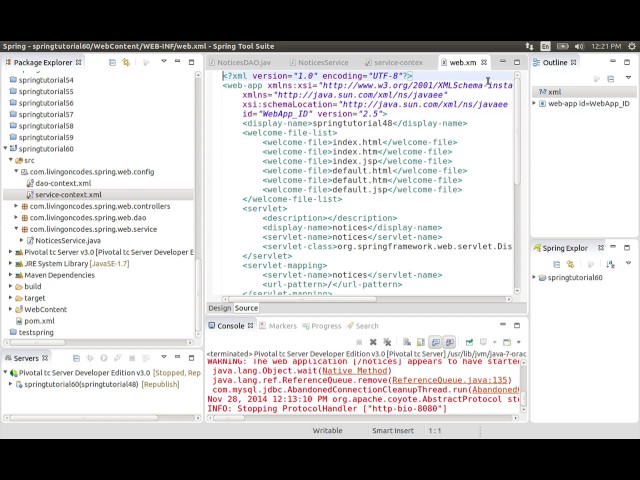Open Spring Explorer view menu
640x480 pixels.
pos(629,263)
